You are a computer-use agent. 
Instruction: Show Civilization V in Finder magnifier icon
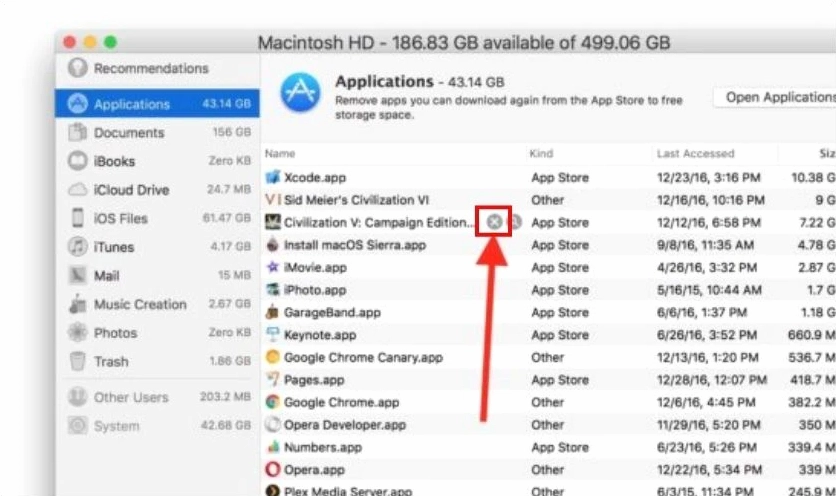[515, 222]
